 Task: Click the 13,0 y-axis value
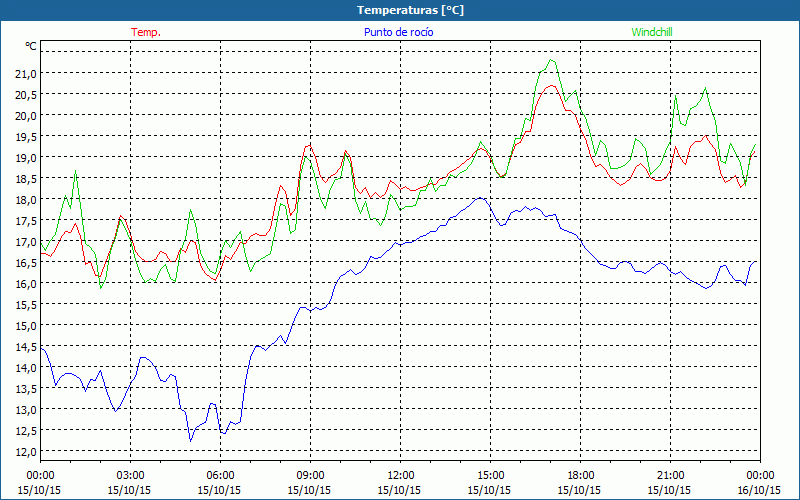(26, 409)
